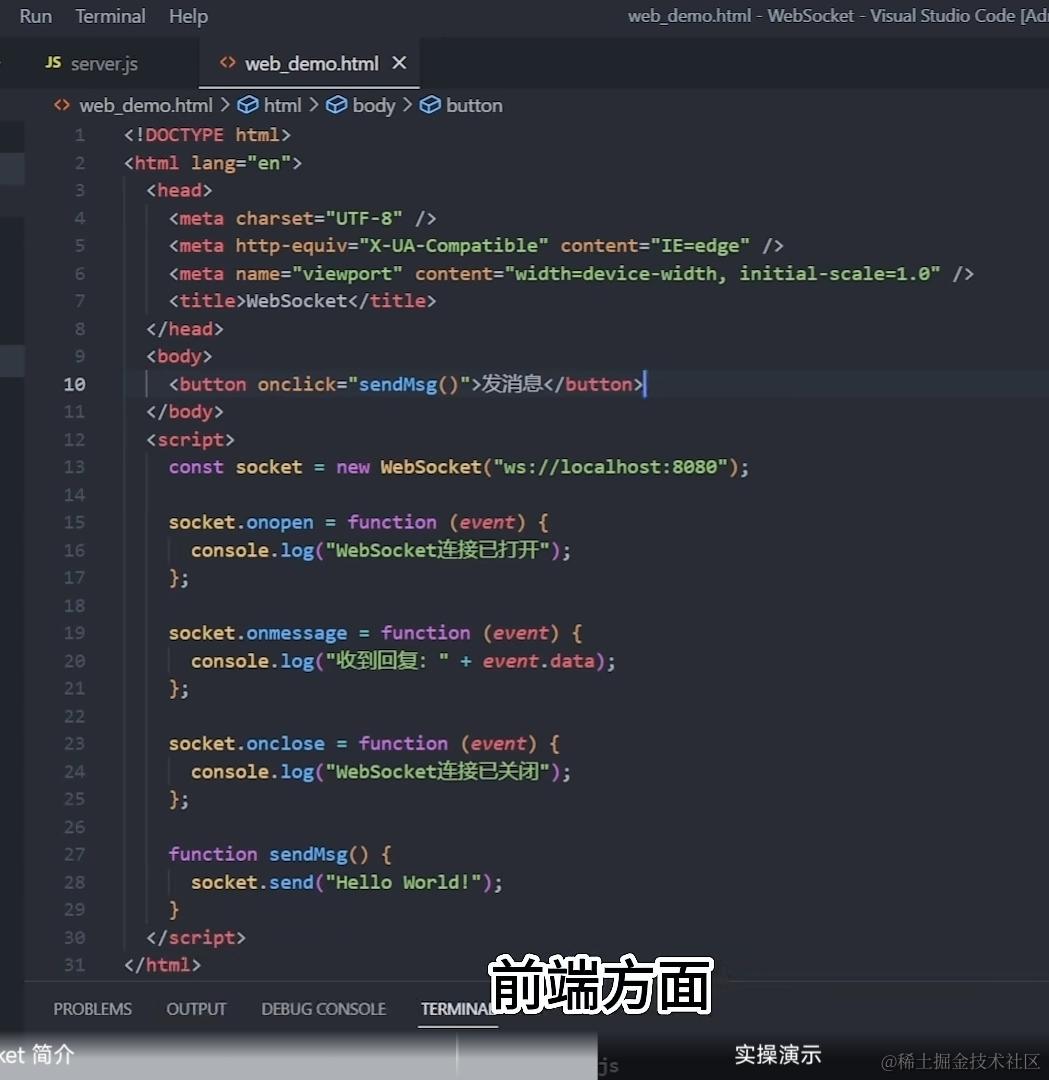Screen dimensions: 1049x1080
Task: Open the Help menu
Action: (188, 16)
